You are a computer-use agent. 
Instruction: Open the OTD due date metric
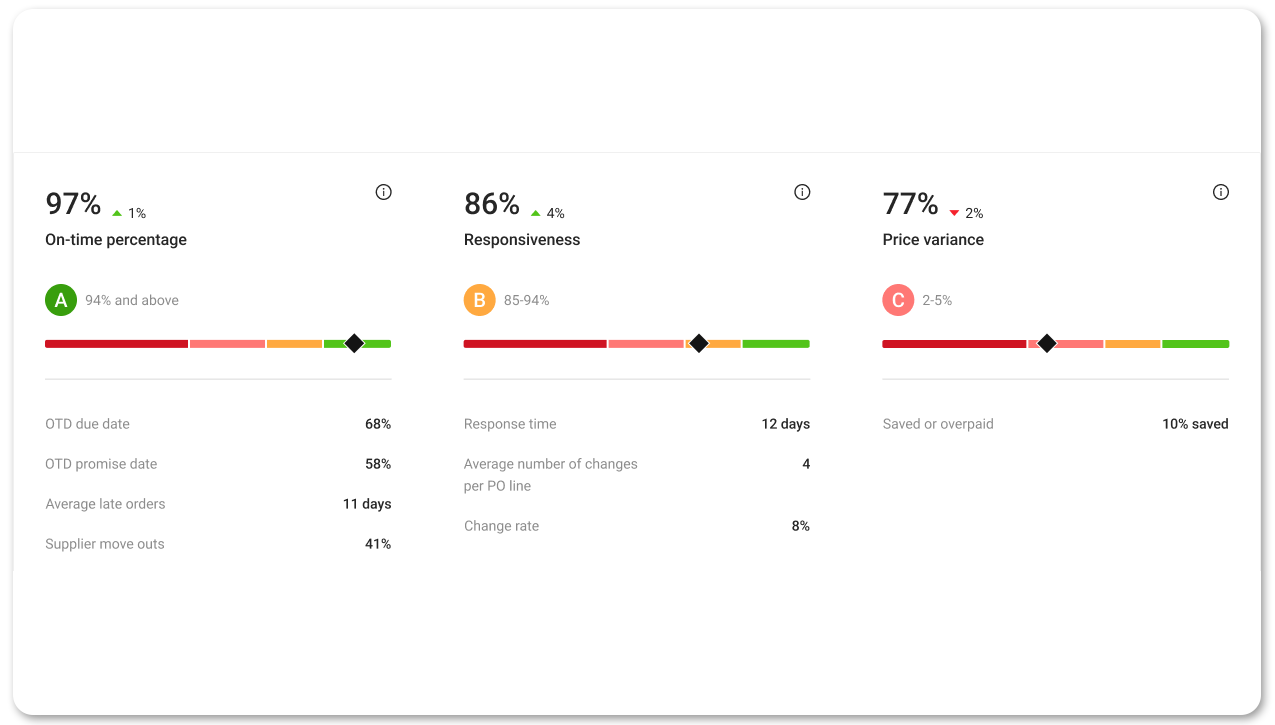point(87,423)
